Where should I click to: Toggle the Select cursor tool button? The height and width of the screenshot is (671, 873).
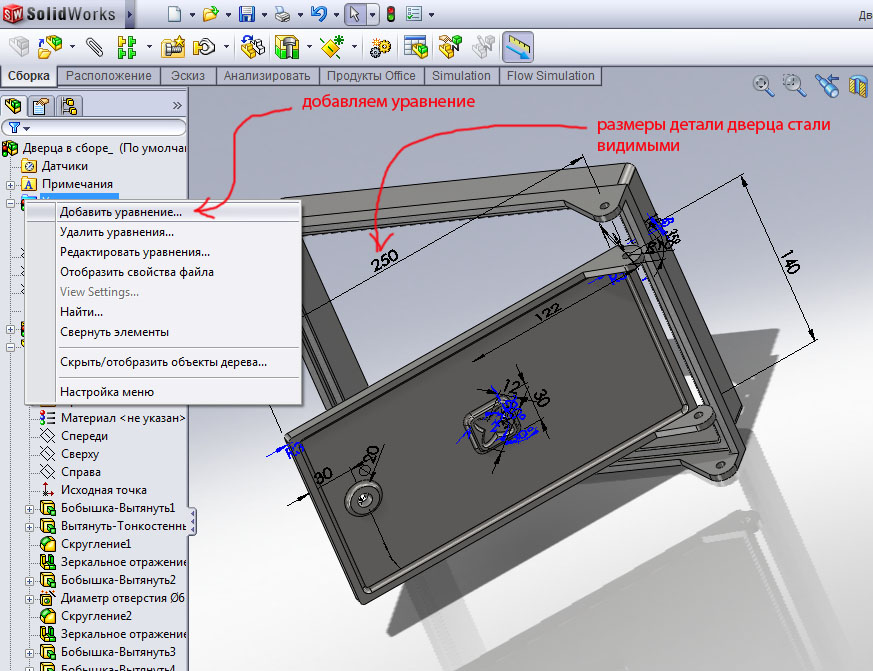tap(354, 14)
